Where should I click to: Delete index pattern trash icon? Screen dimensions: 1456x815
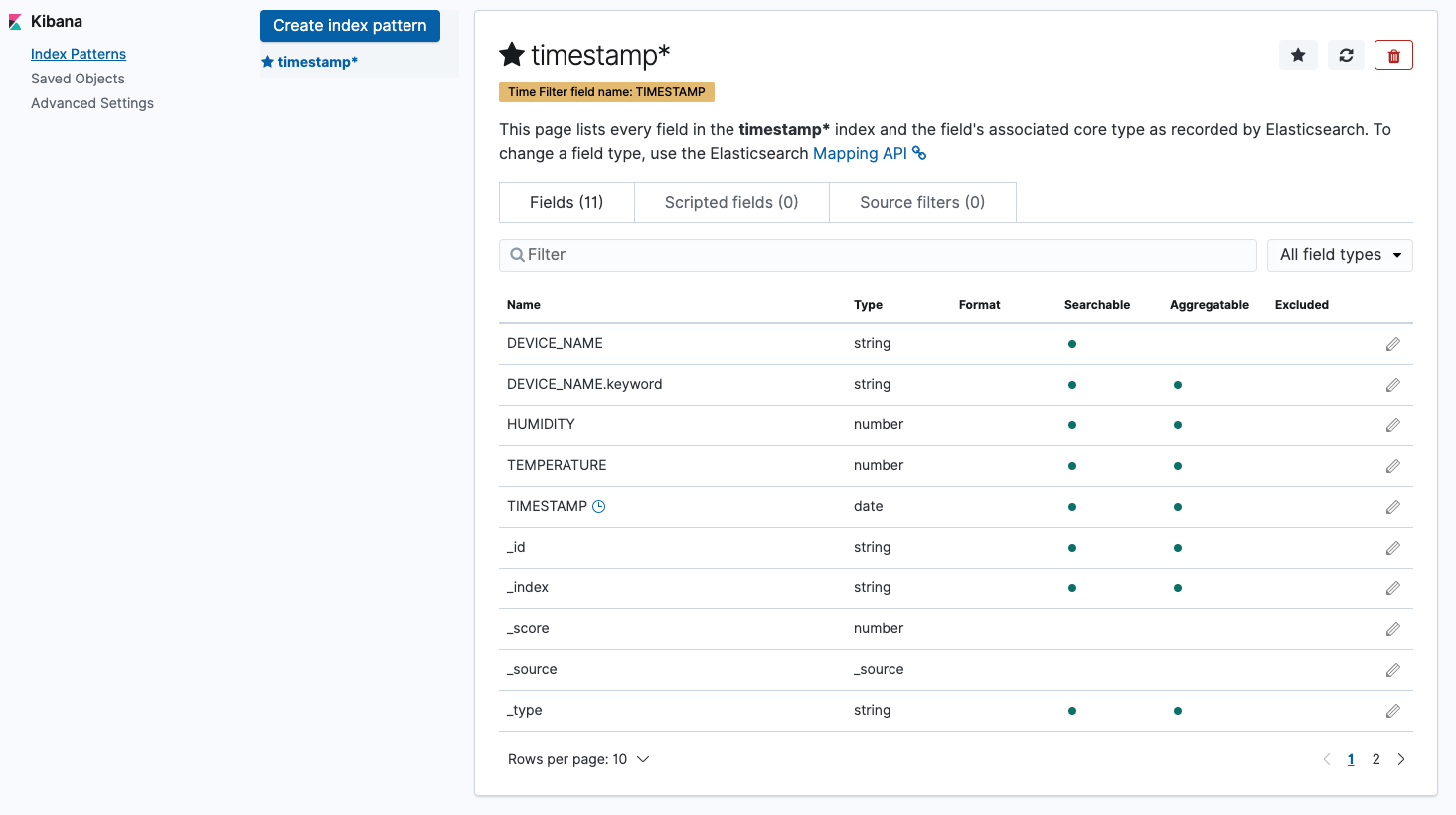pos(1393,55)
